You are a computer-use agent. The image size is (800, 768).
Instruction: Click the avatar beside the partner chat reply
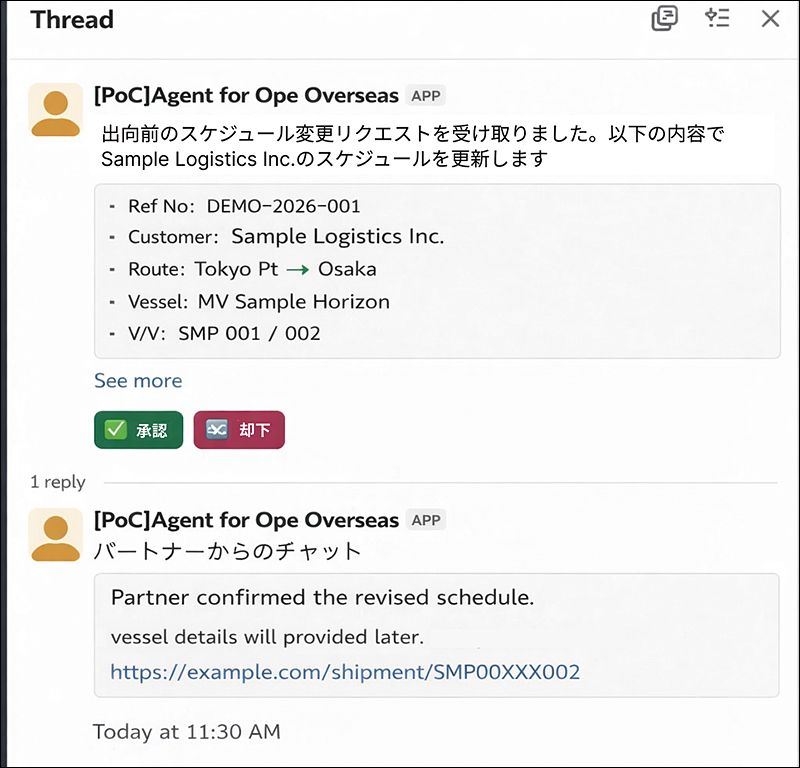click(x=56, y=534)
